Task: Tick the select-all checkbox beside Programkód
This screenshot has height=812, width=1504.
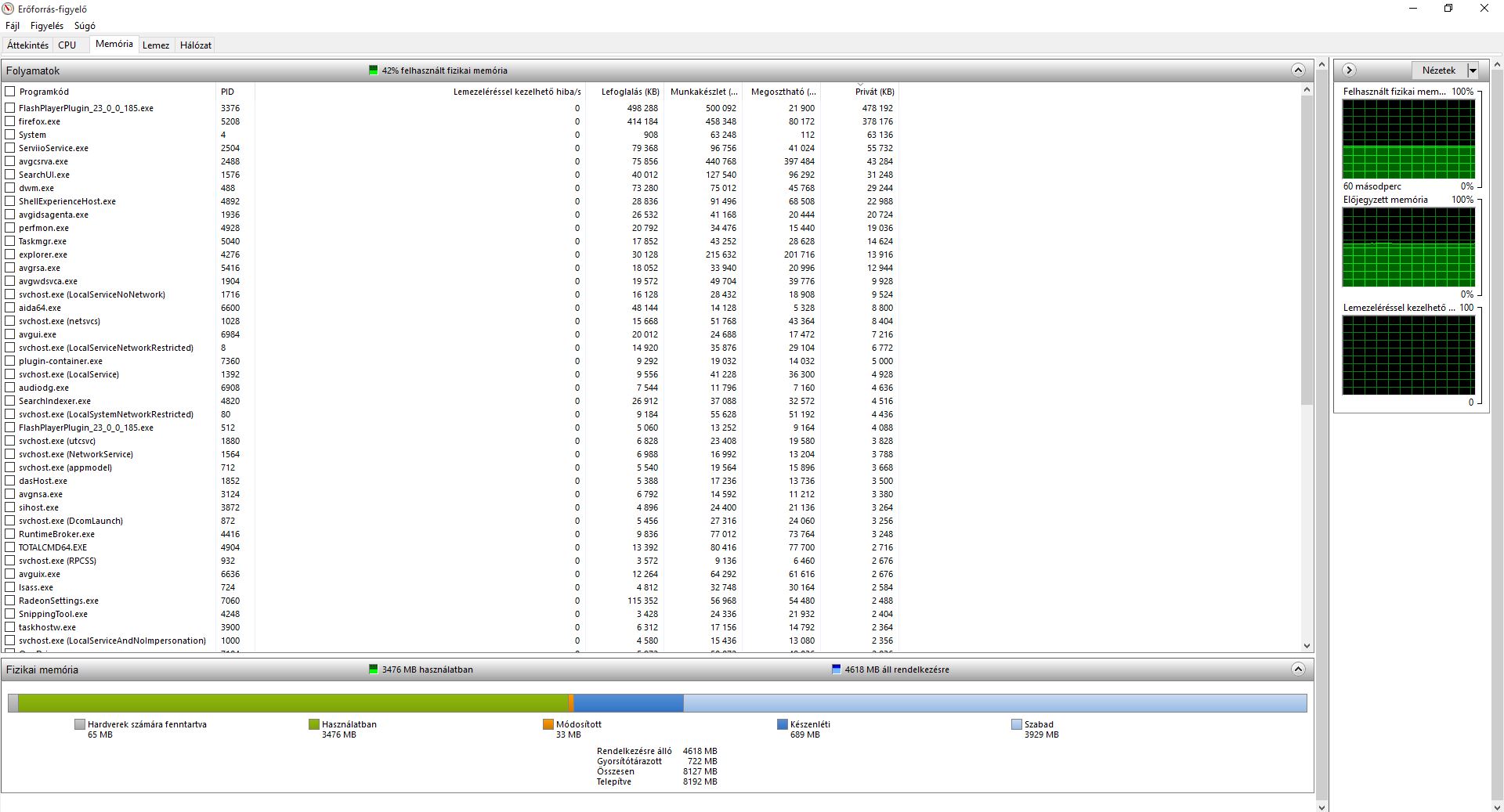Action: [x=10, y=92]
